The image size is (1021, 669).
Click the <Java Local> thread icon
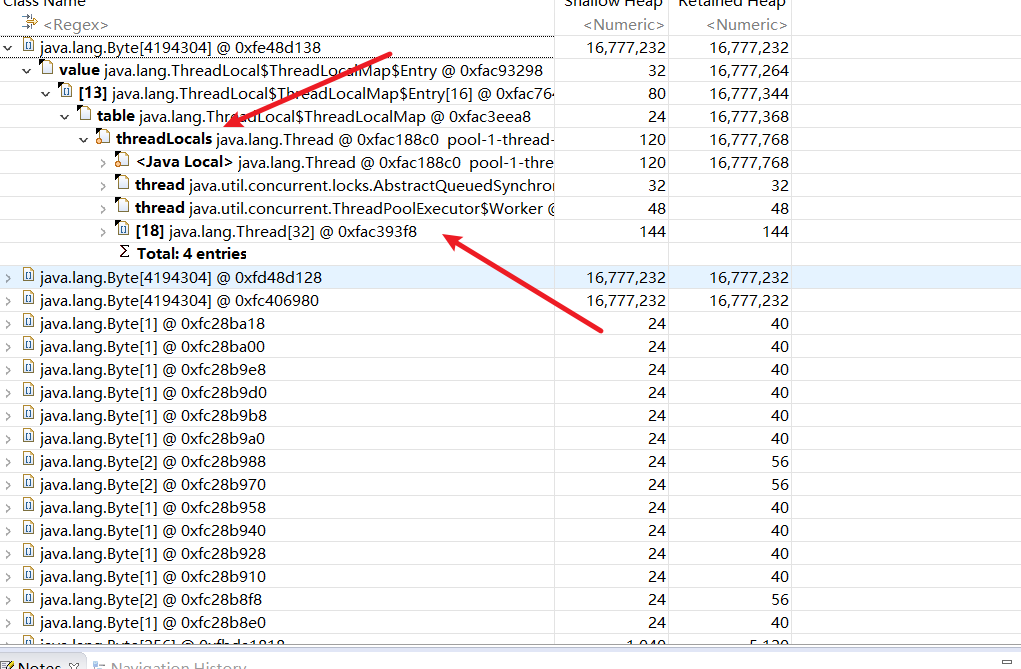click(122, 161)
